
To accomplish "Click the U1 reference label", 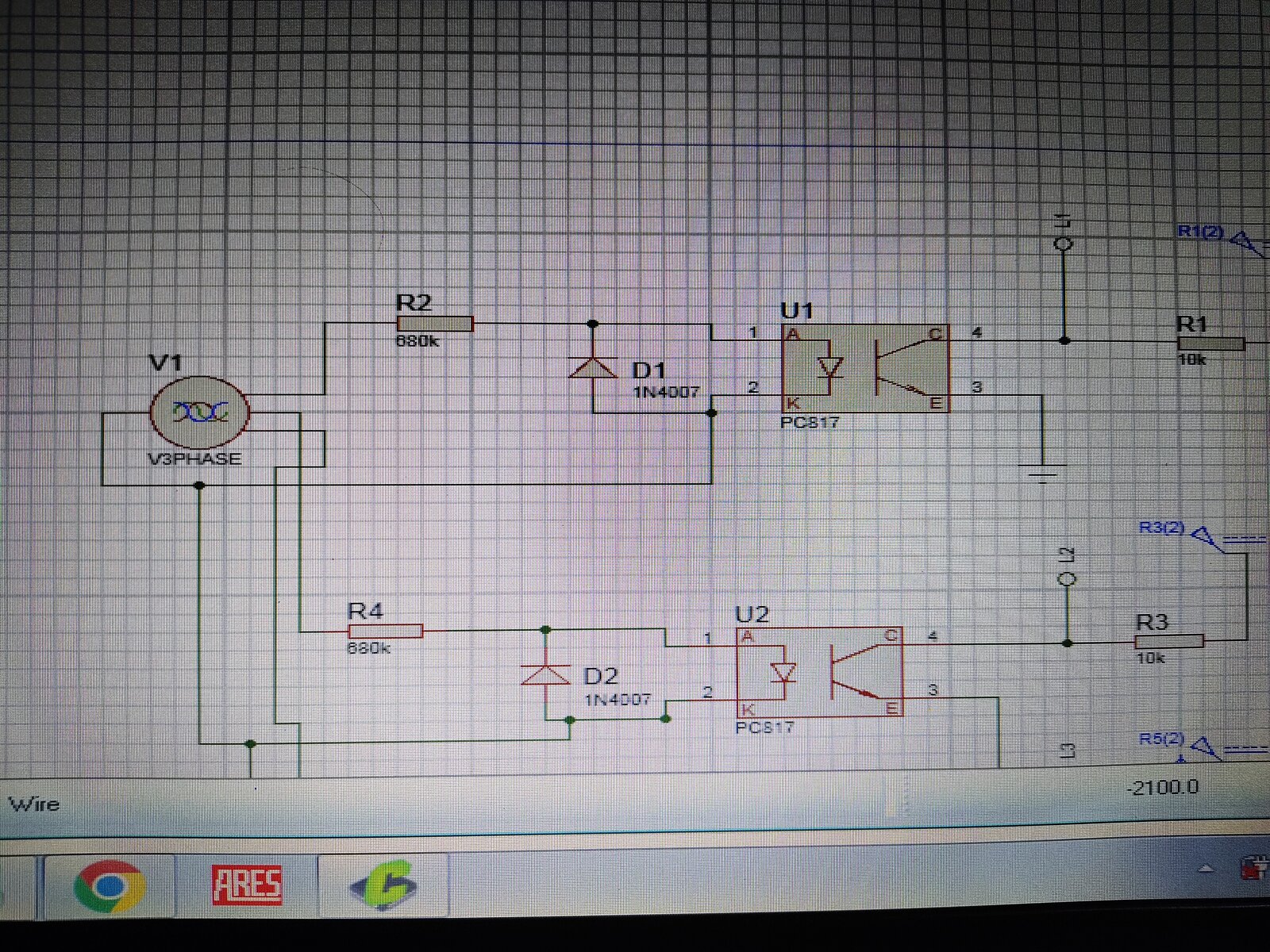I will click(797, 310).
